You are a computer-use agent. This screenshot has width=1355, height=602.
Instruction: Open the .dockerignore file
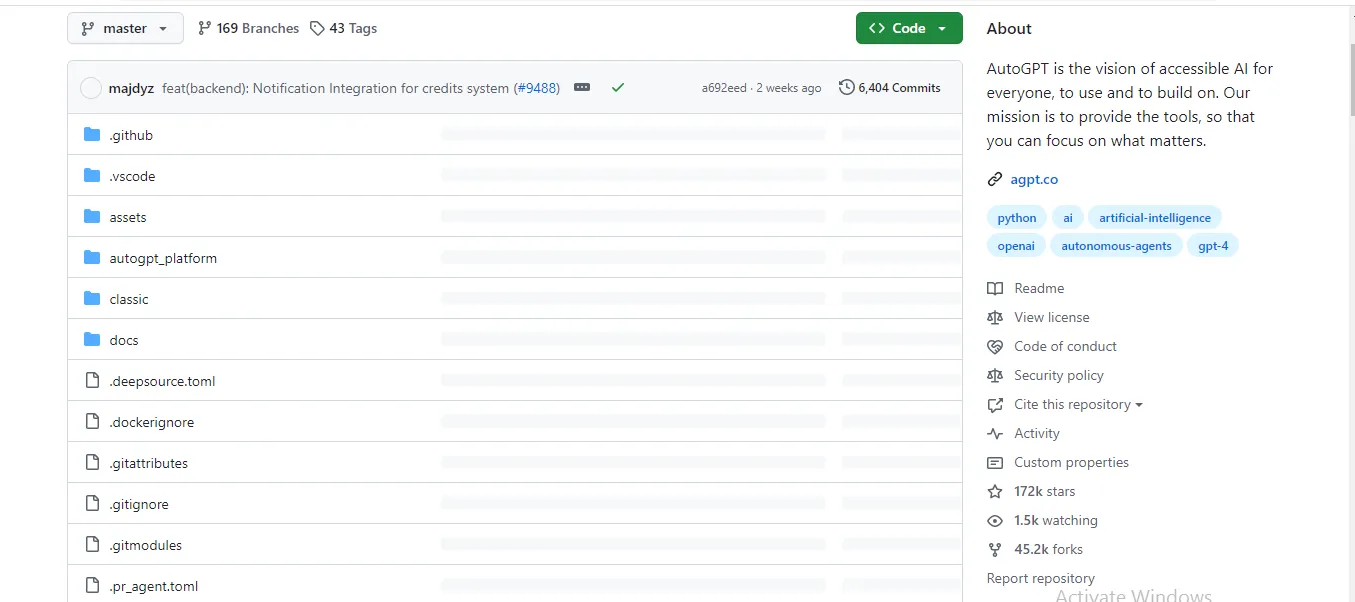(x=152, y=422)
